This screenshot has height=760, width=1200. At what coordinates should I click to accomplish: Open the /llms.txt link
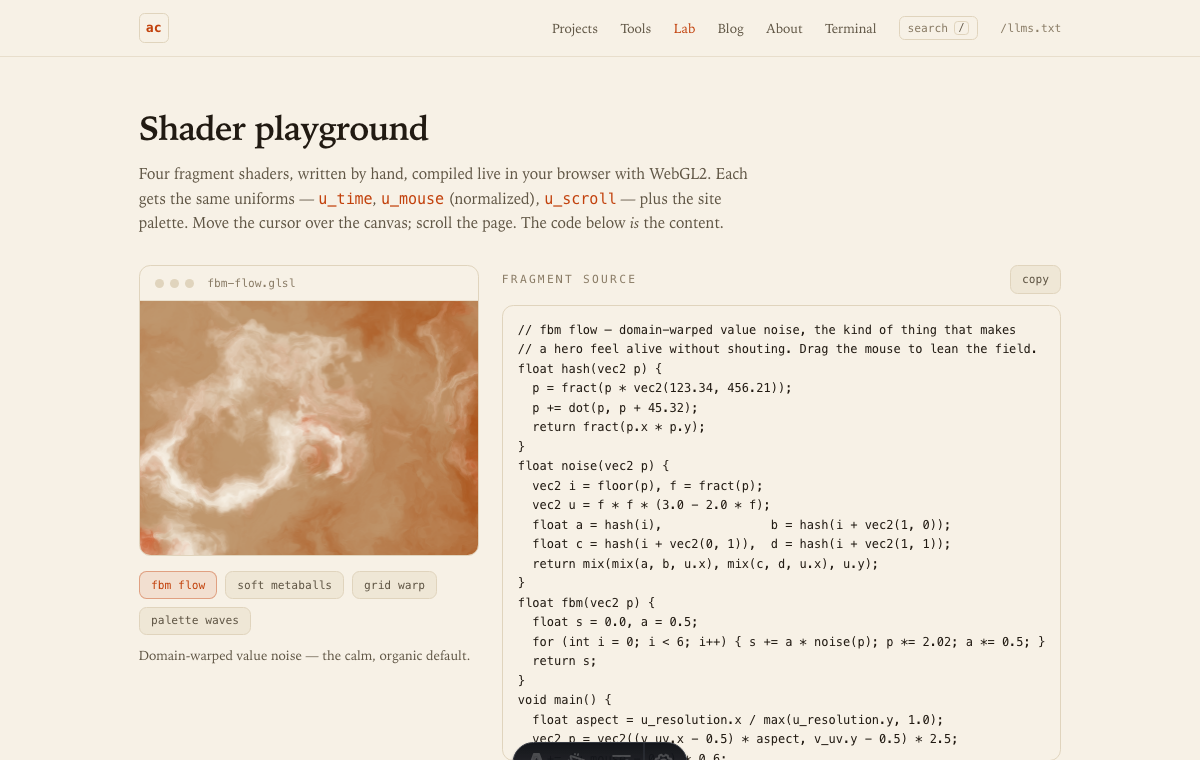[x=1030, y=28]
